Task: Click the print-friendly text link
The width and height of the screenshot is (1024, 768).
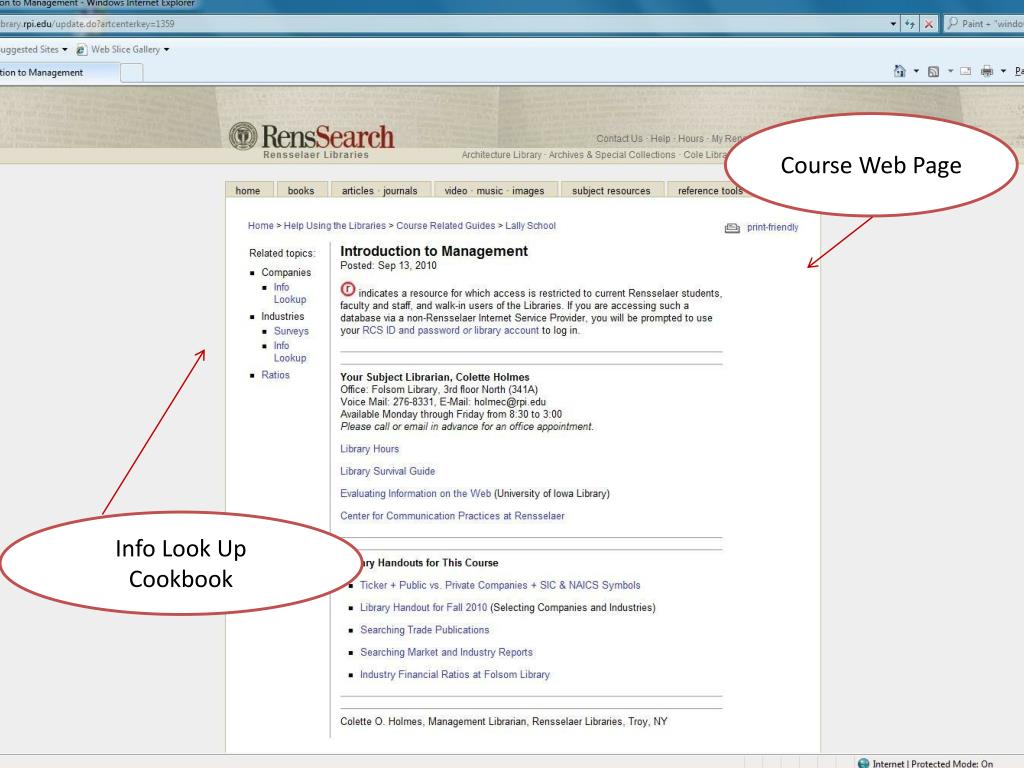Action: click(773, 227)
